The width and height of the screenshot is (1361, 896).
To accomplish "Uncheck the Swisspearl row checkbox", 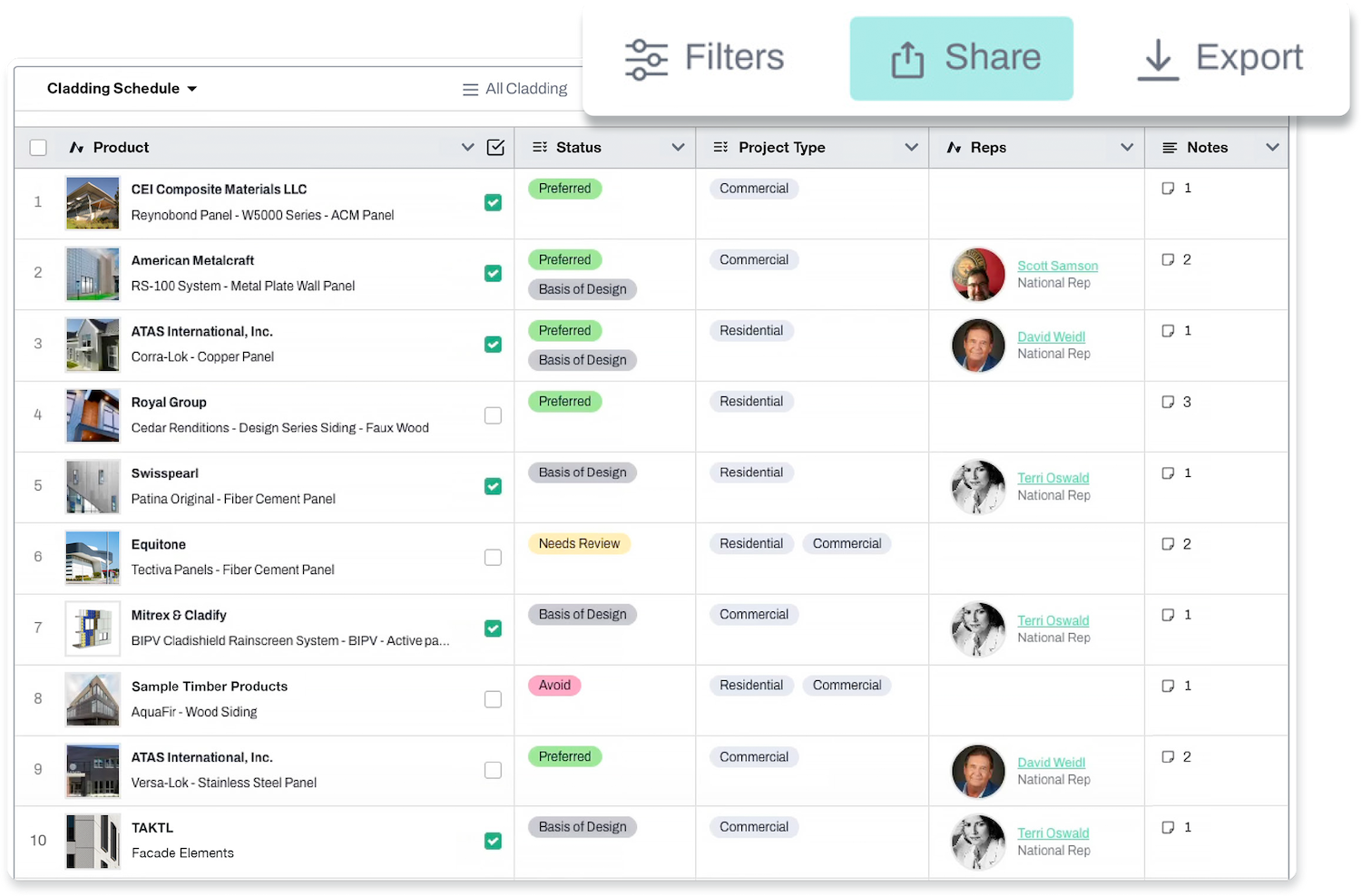I will click(x=493, y=487).
